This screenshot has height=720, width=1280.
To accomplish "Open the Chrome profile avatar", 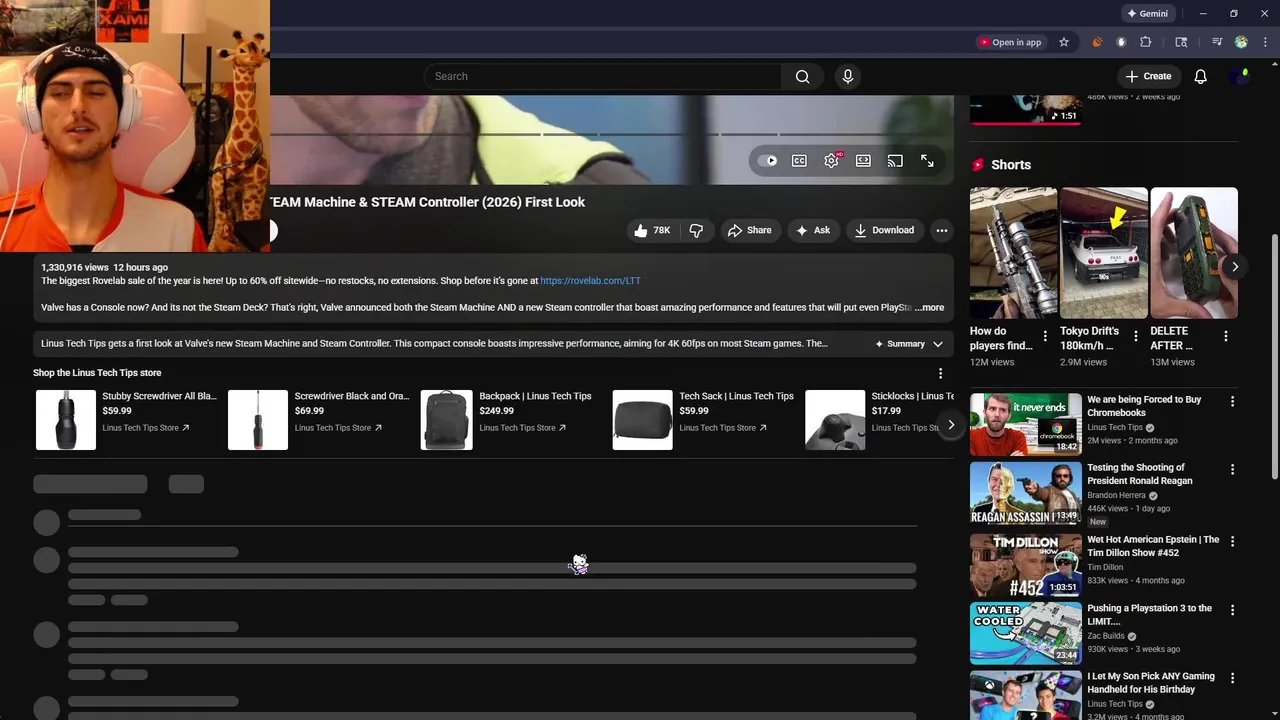I will pyautogui.click(x=1241, y=42).
